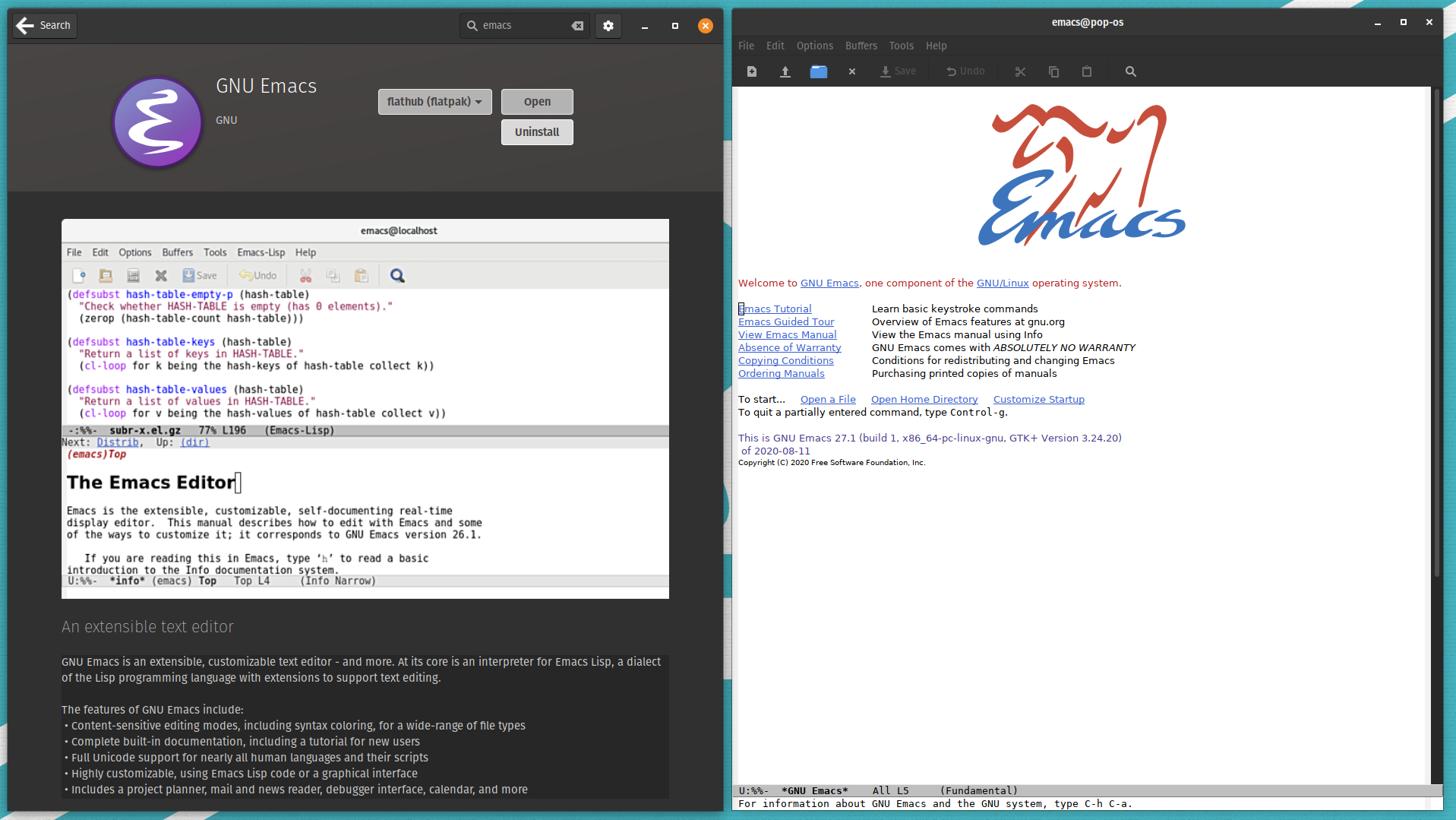1456x820 pixels.
Task: Open the Buffers menu
Action: tap(861, 46)
